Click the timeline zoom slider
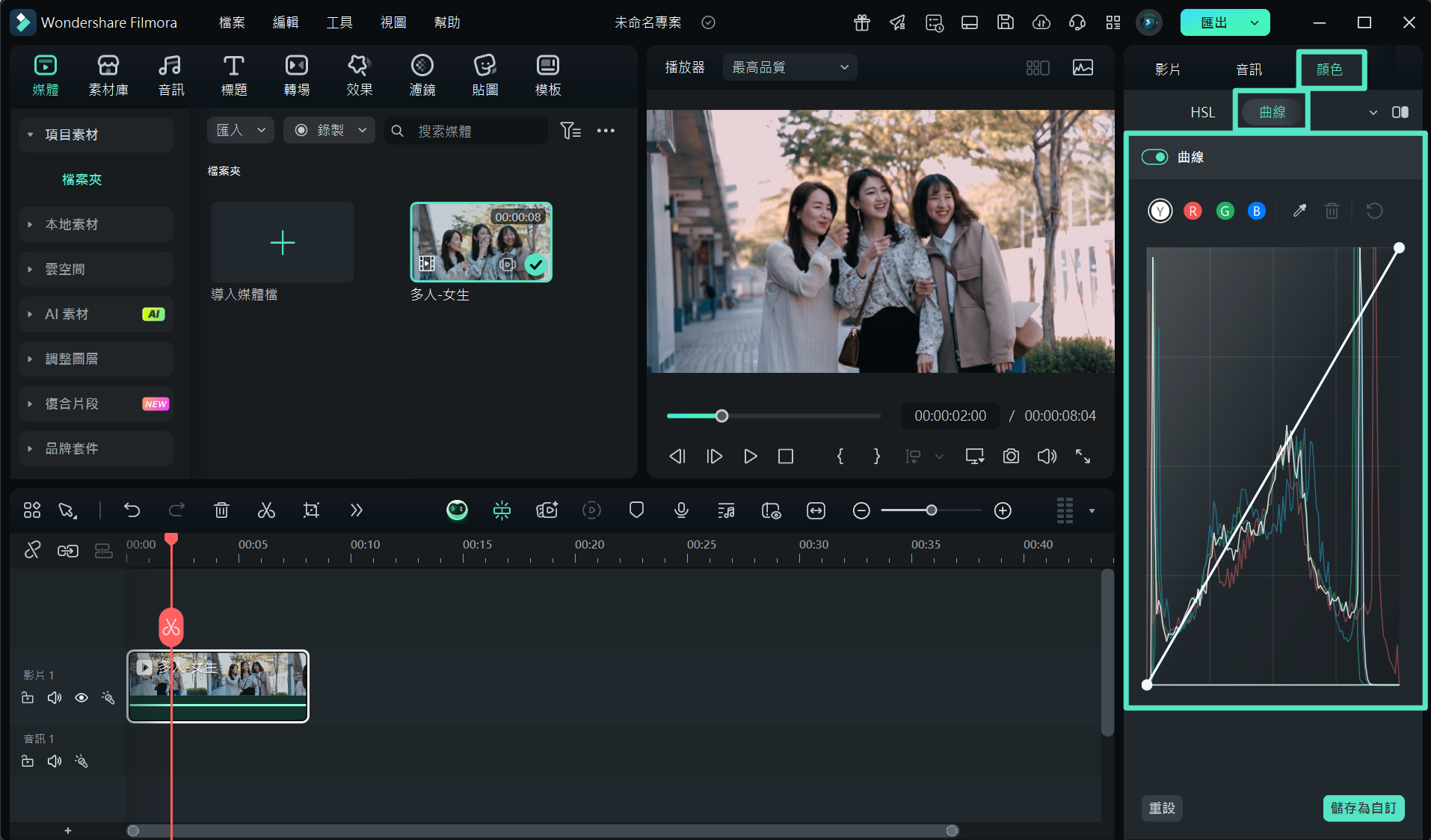This screenshot has width=1431, height=840. coord(932,510)
